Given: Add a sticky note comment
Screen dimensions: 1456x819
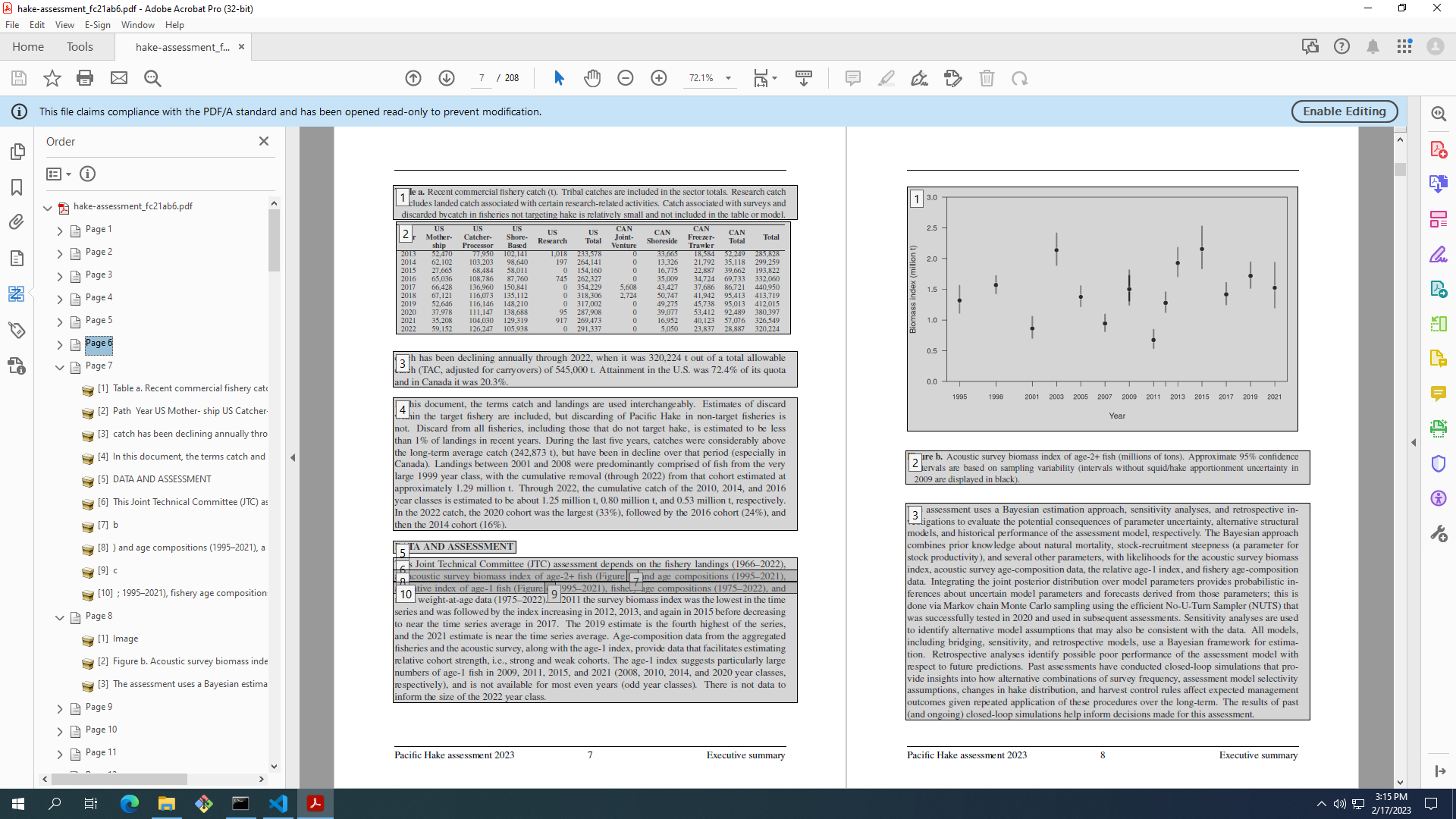Looking at the screenshot, I should (x=853, y=78).
